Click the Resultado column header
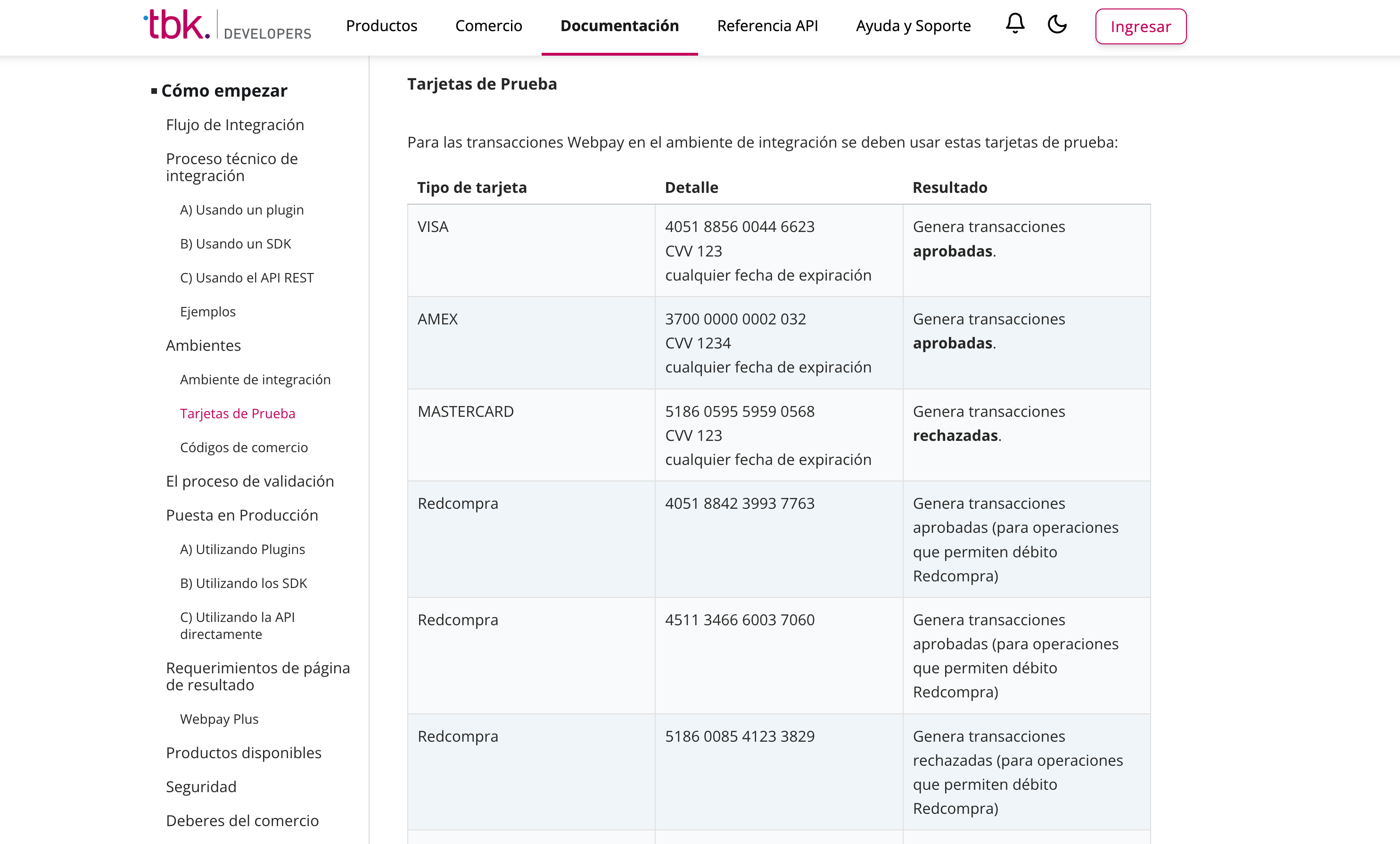The image size is (1400, 844). [949, 188]
